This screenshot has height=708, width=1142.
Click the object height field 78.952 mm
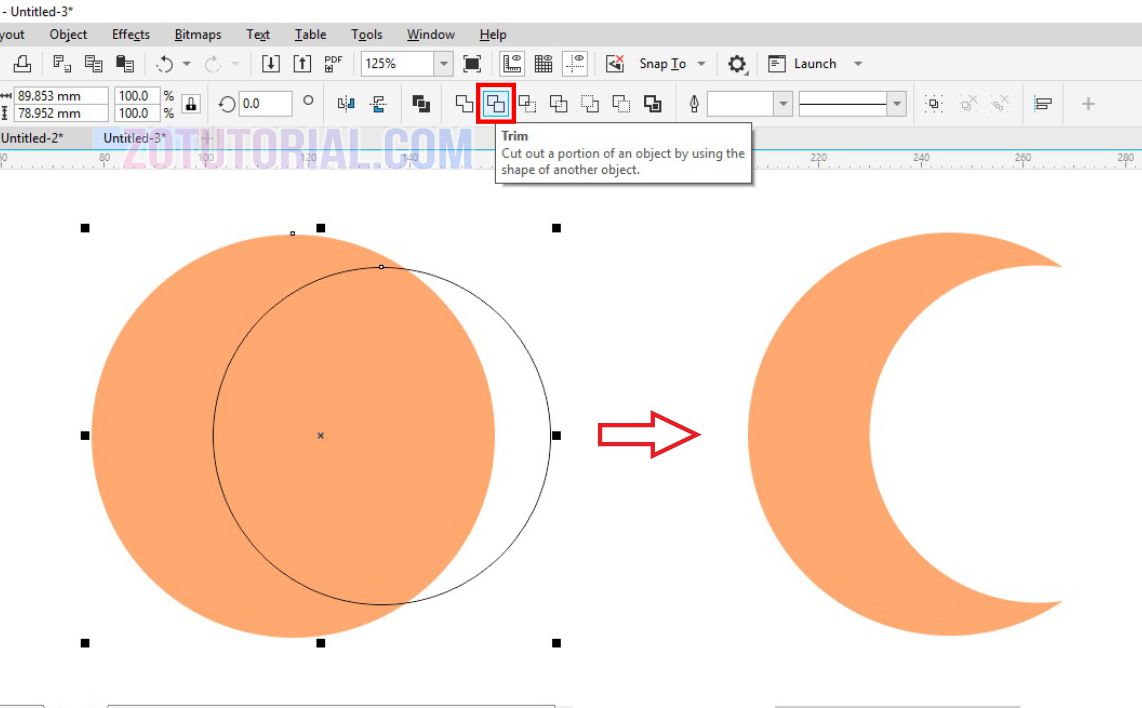61,114
